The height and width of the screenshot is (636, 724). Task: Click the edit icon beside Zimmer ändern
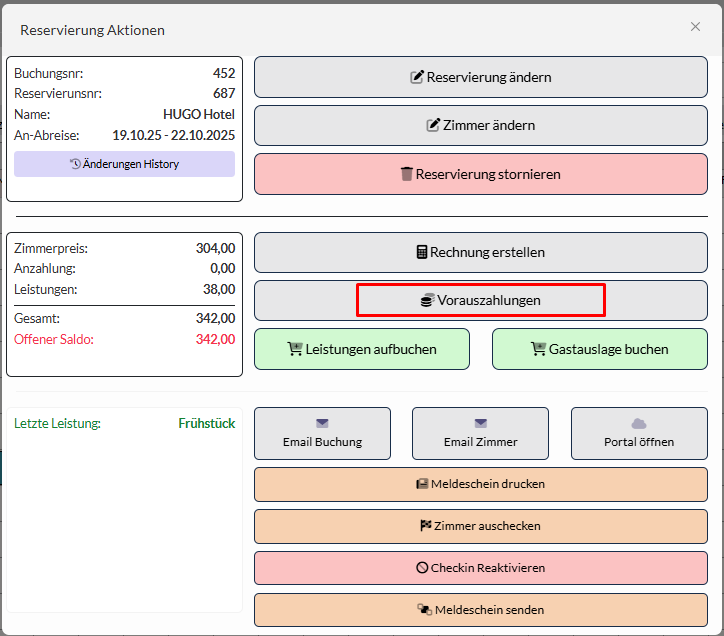tap(433, 125)
